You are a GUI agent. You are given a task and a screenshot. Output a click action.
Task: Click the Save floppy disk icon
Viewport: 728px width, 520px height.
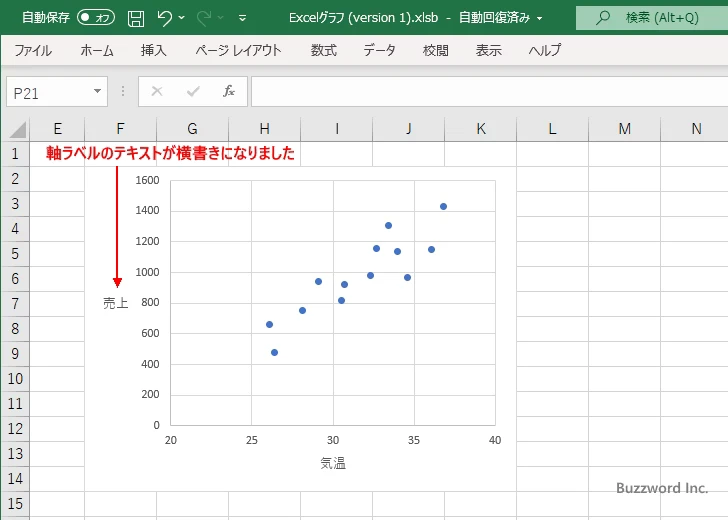[136, 18]
